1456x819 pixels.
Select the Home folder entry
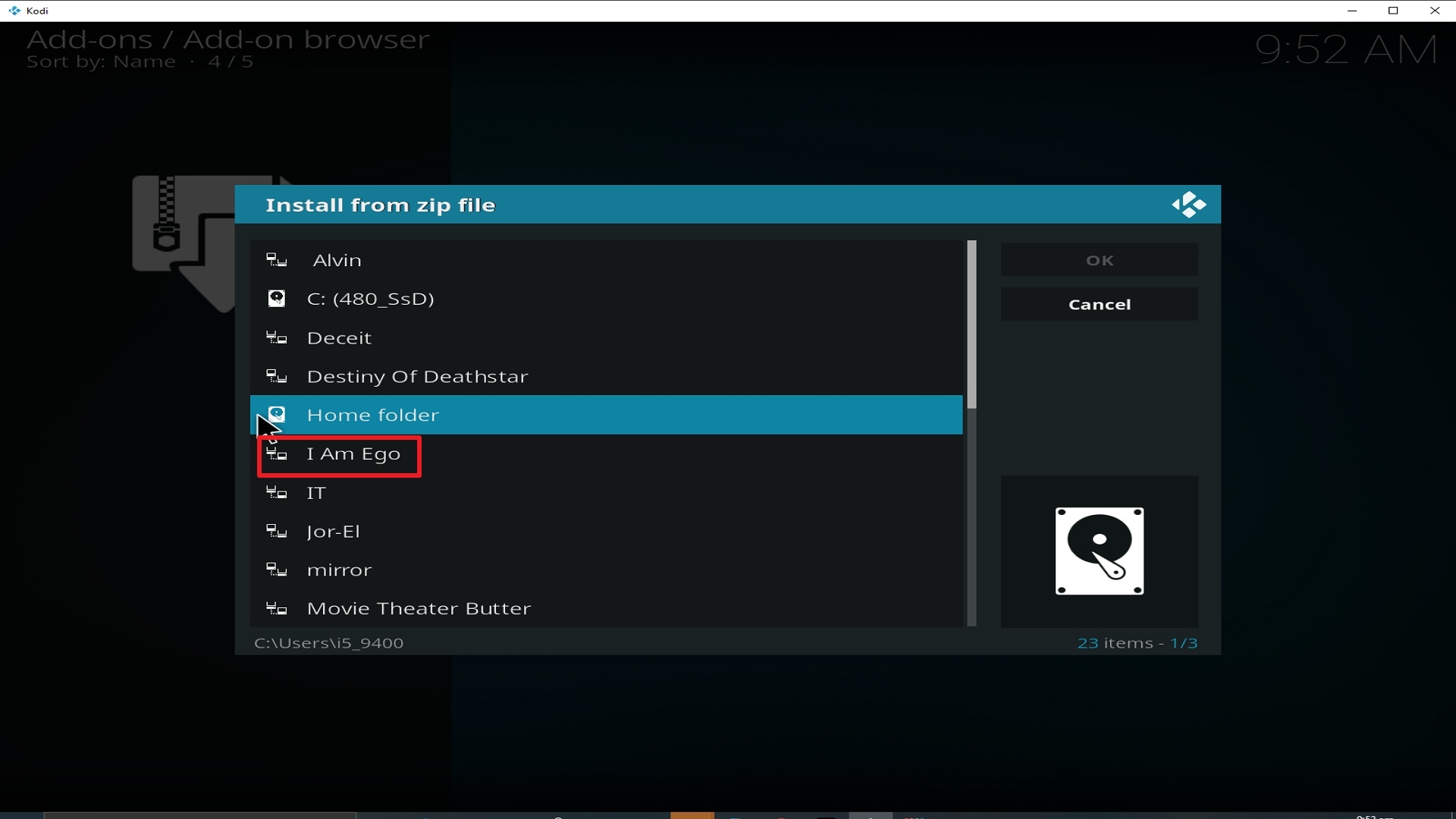pyautogui.click(x=607, y=415)
